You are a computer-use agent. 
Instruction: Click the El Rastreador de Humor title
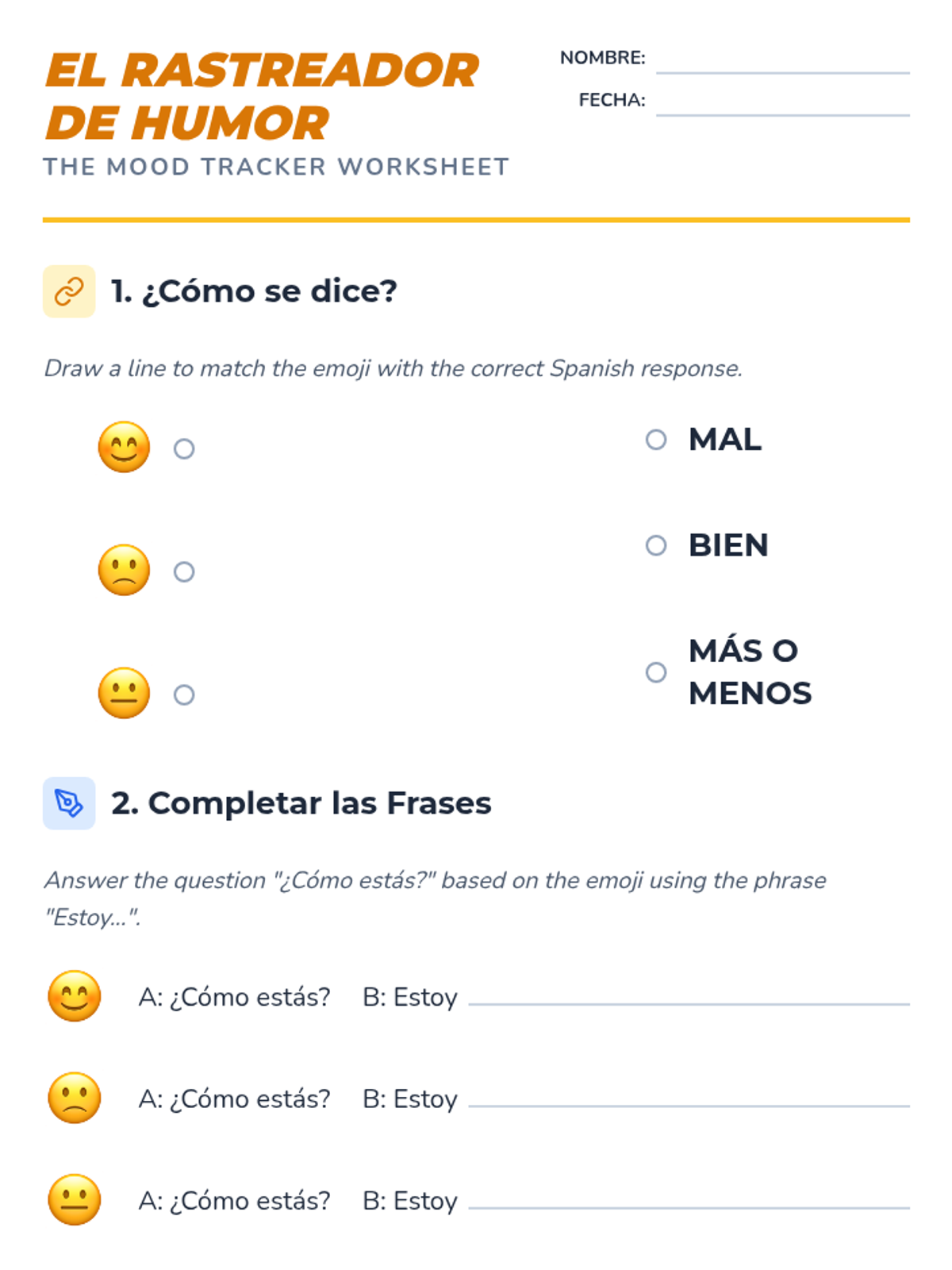[262, 96]
